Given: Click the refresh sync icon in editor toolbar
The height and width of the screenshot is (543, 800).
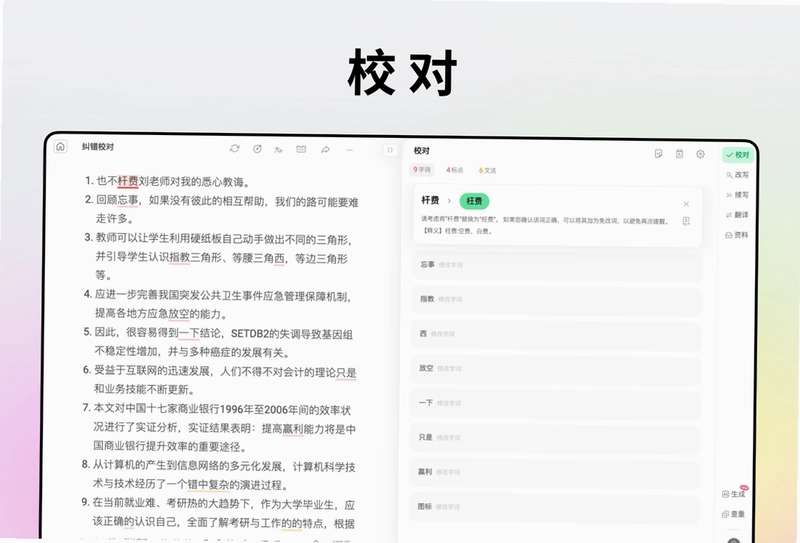Looking at the screenshot, I should click(x=235, y=149).
